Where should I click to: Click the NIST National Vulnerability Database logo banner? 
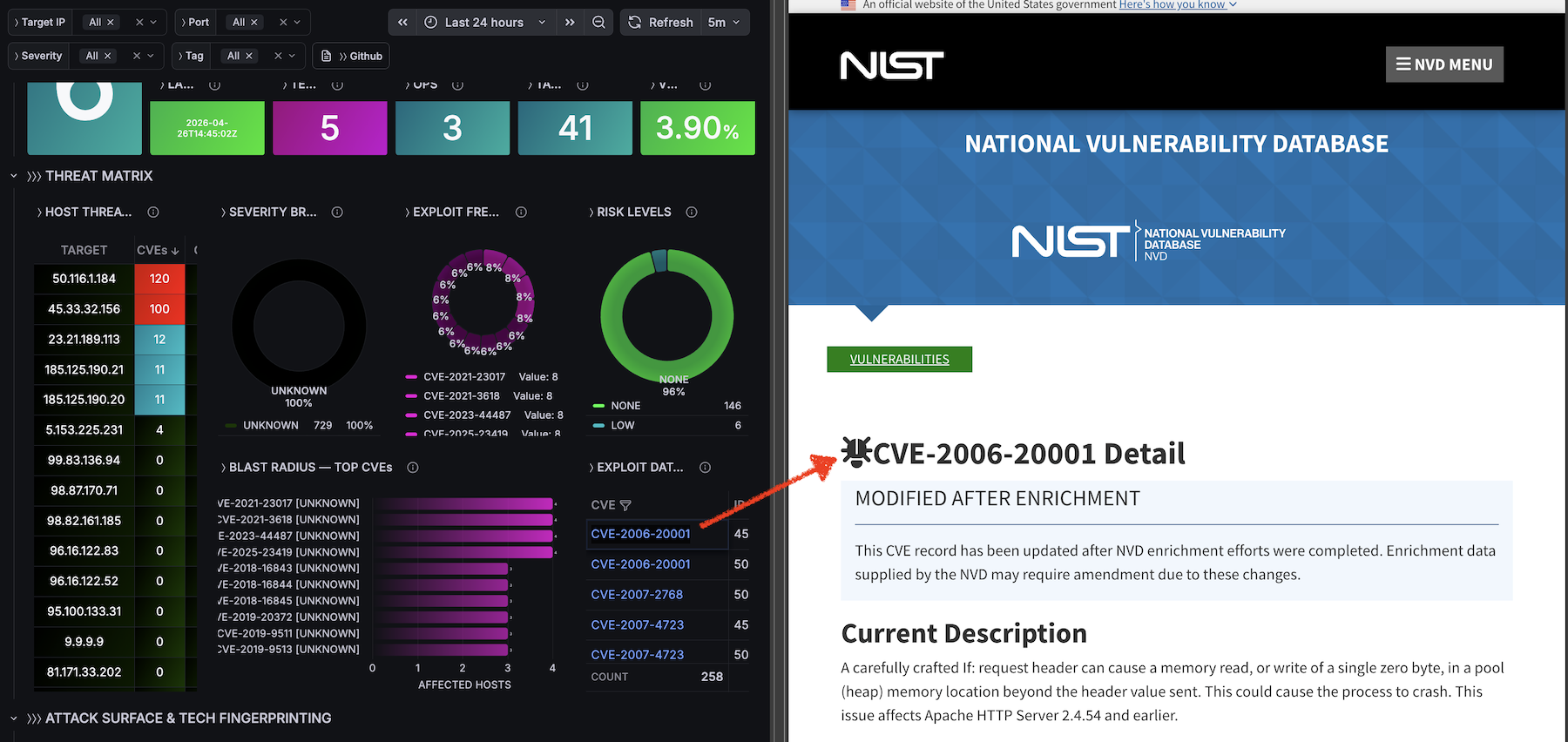(x=1149, y=242)
